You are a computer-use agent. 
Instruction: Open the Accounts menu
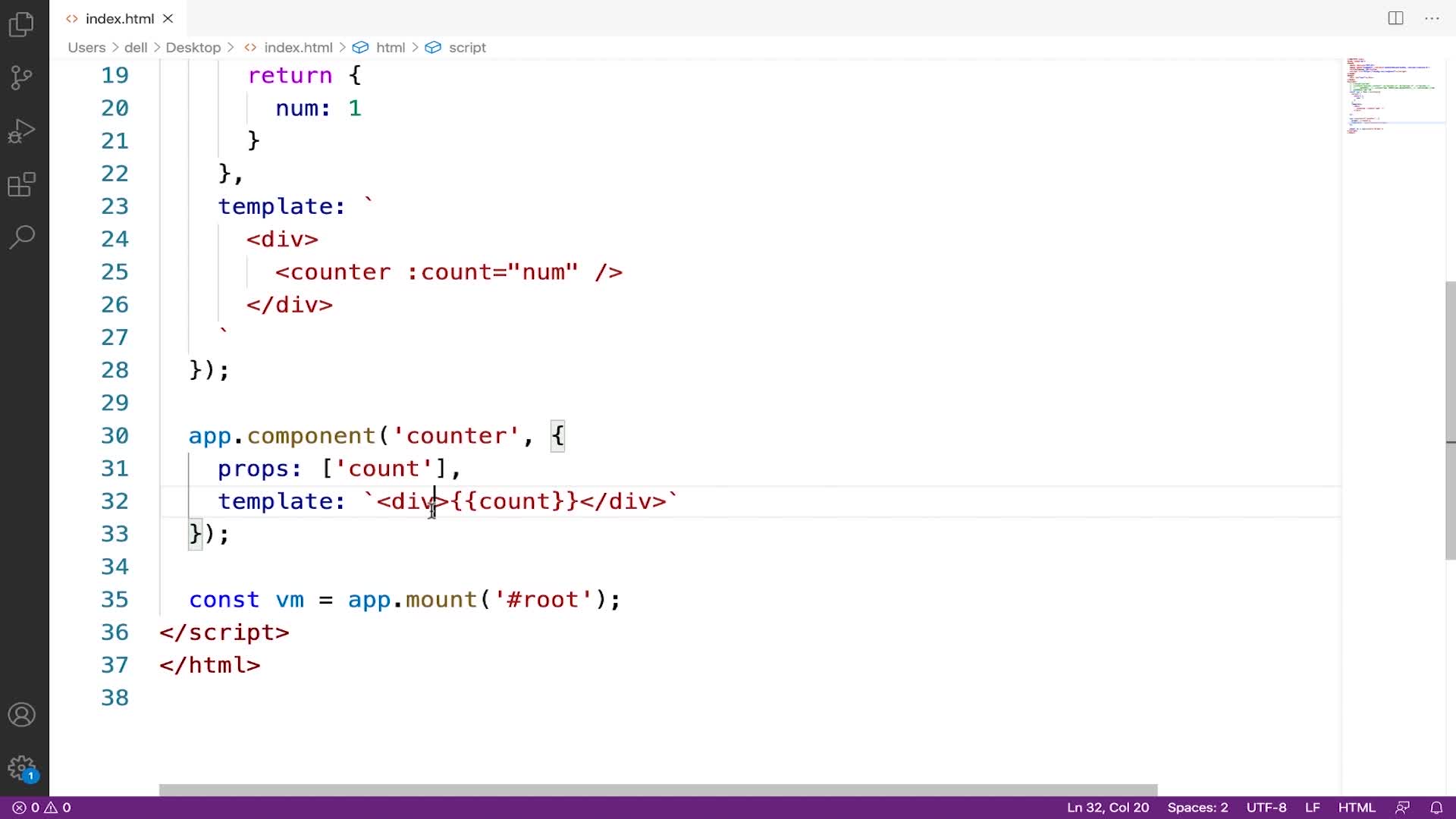click(x=22, y=715)
